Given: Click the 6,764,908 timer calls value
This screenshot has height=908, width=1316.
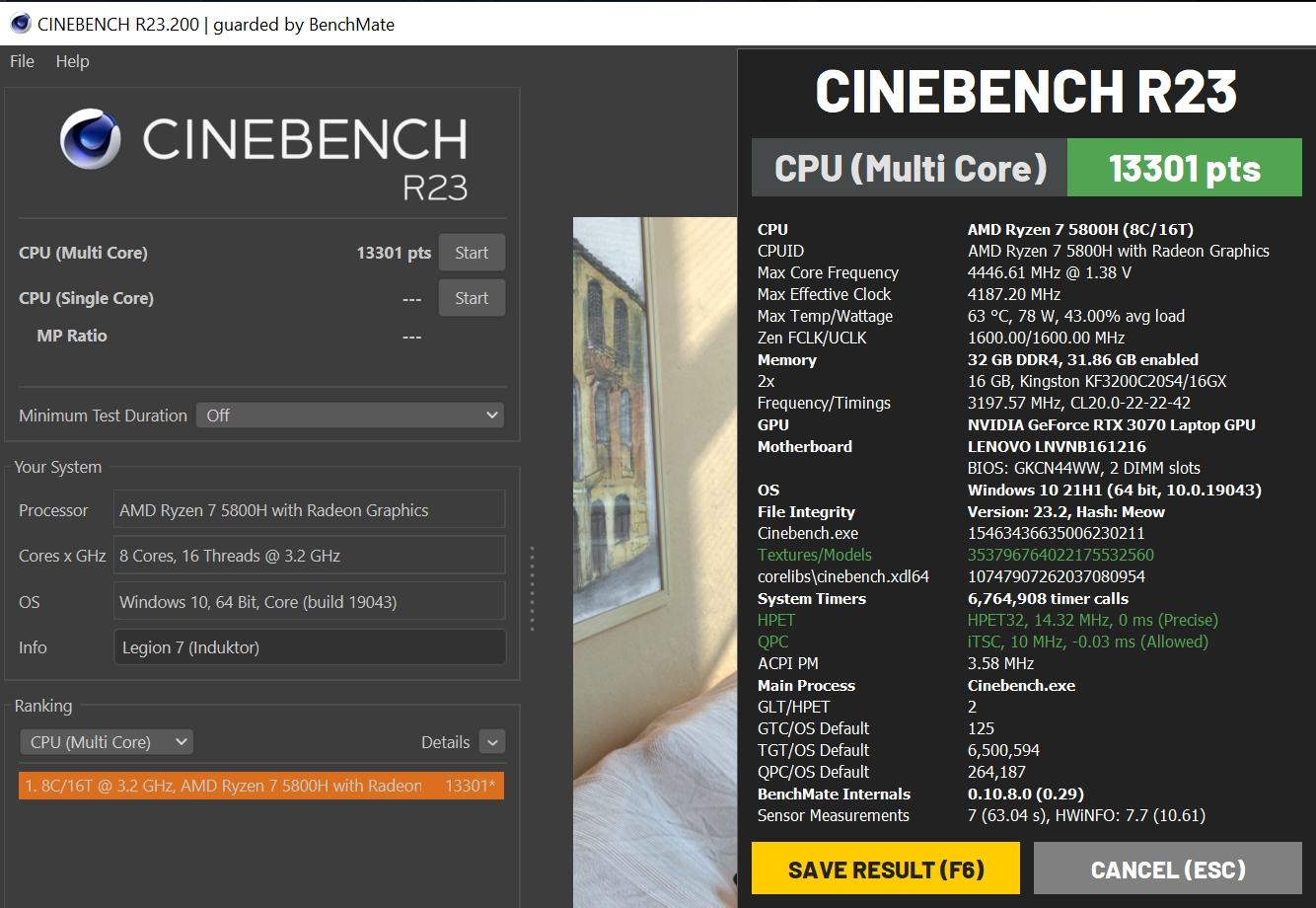Looking at the screenshot, I should coord(1048,598).
